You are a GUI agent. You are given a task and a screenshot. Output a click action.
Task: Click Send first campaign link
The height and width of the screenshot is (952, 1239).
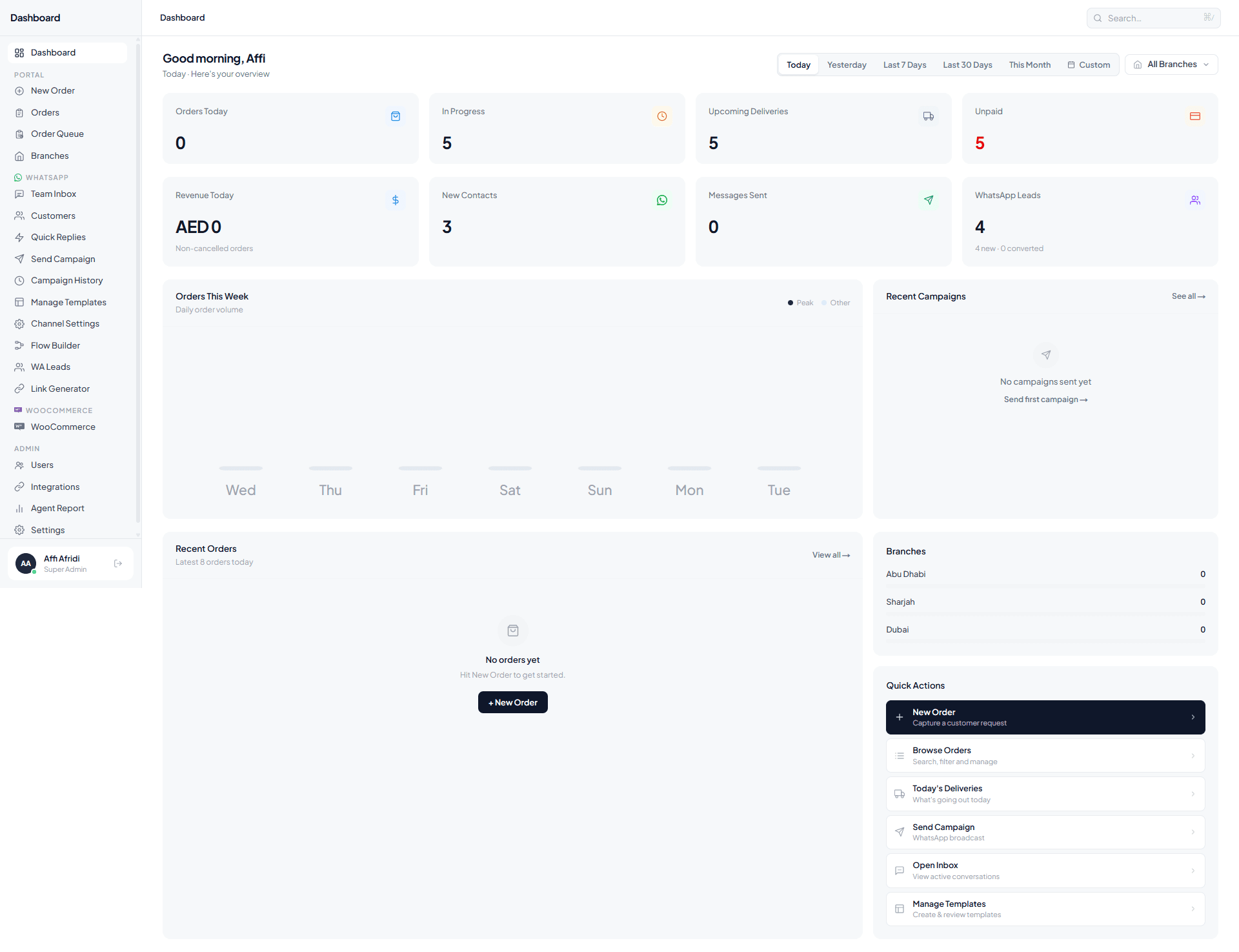(x=1045, y=400)
